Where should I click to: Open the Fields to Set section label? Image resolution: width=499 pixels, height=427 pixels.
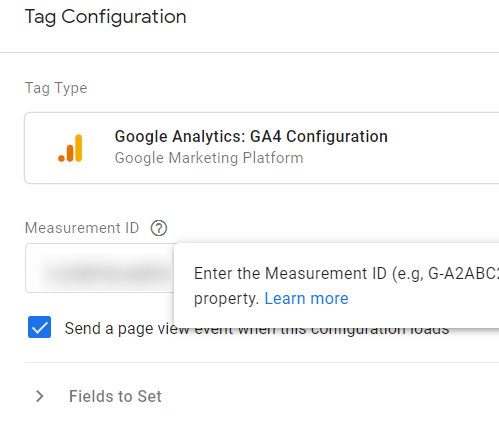point(115,396)
